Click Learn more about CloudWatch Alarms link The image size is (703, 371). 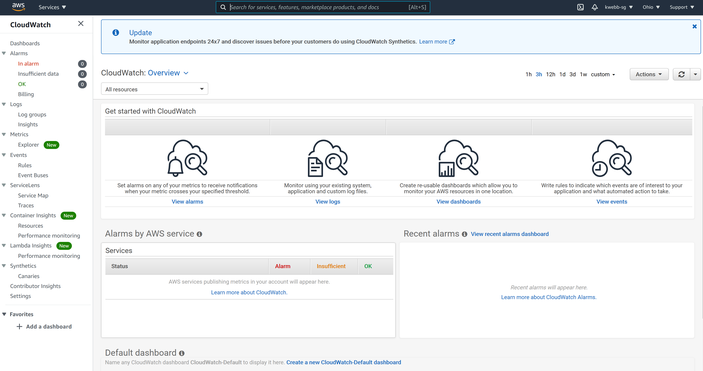click(x=549, y=297)
